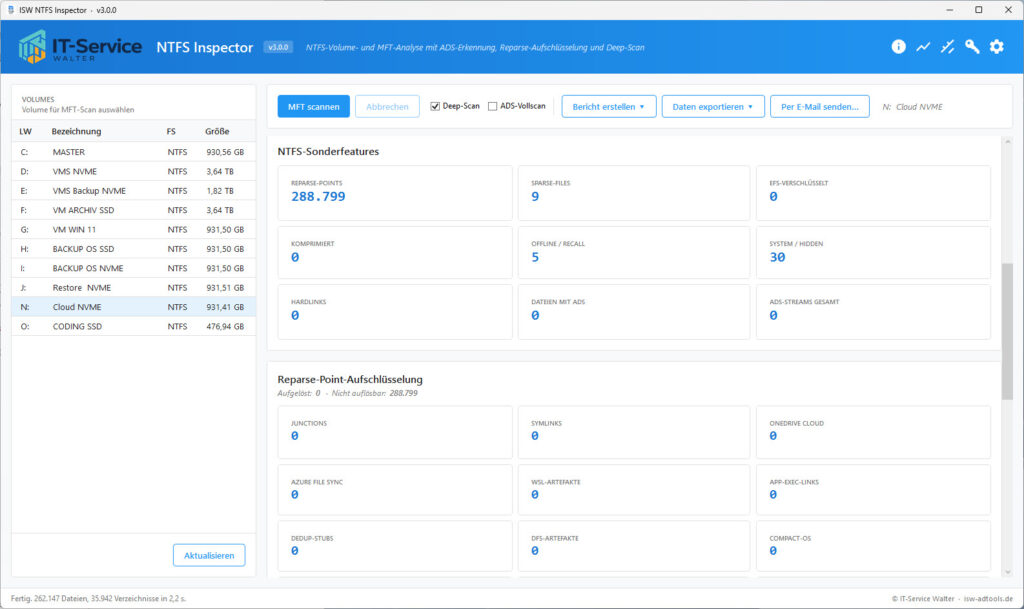The width and height of the screenshot is (1024, 609).
Task: Click the Junctions card
Action: point(395,432)
